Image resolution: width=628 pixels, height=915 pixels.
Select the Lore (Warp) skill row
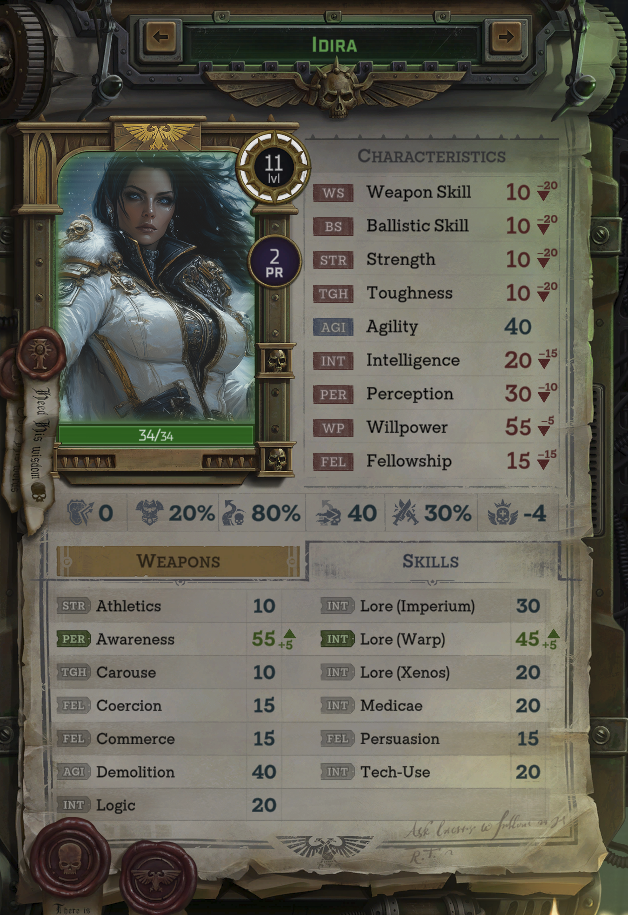pyautogui.click(x=439, y=639)
